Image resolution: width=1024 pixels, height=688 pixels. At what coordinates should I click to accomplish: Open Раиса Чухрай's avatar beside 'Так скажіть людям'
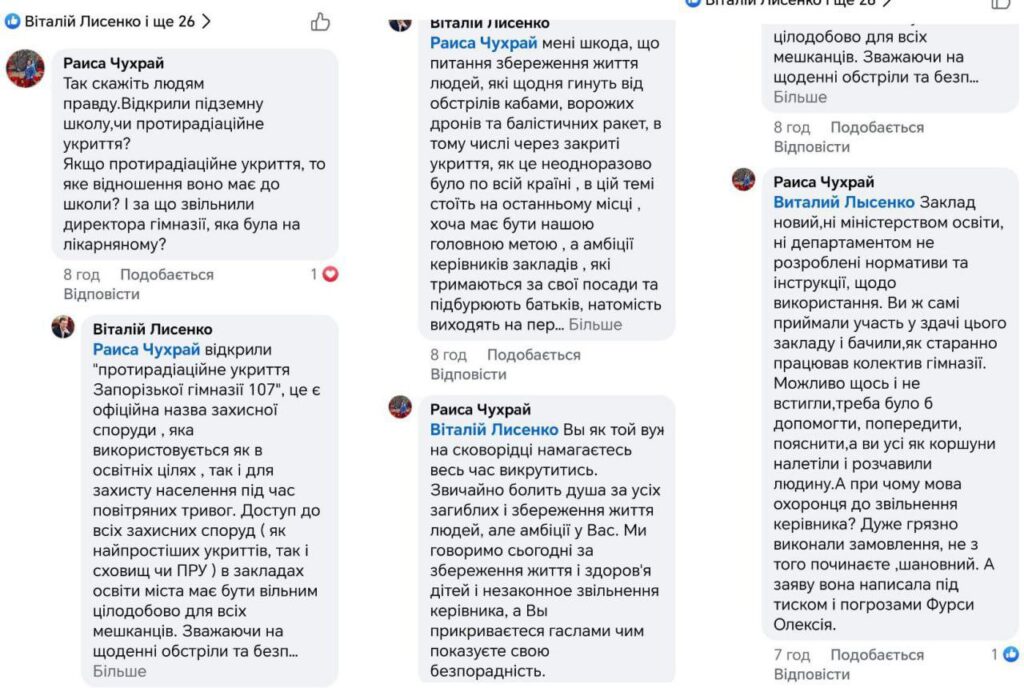point(25,69)
